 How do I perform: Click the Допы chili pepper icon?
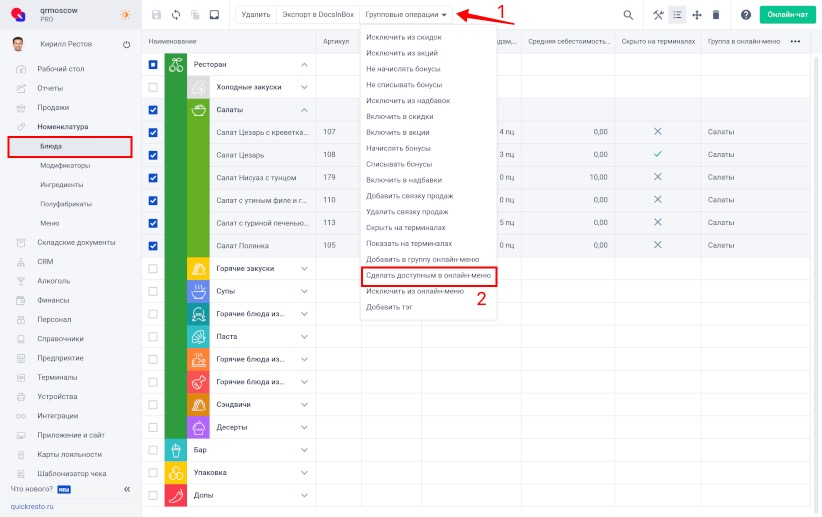click(x=176, y=495)
